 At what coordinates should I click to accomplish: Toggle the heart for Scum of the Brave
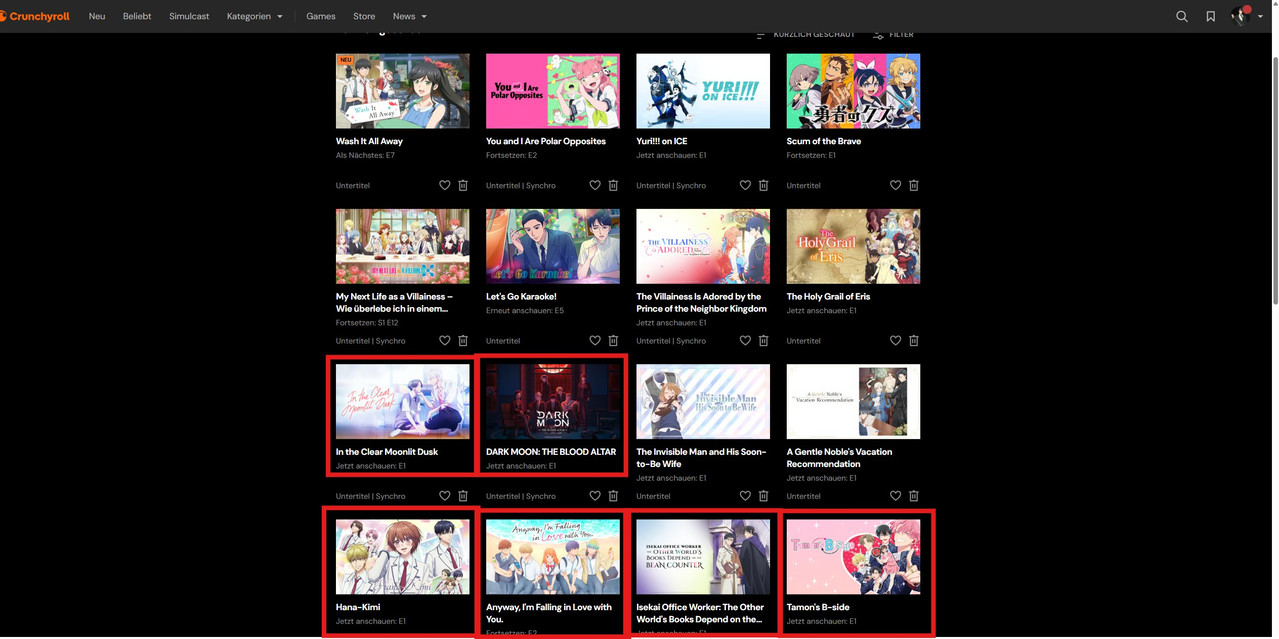pyautogui.click(x=896, y=185)
